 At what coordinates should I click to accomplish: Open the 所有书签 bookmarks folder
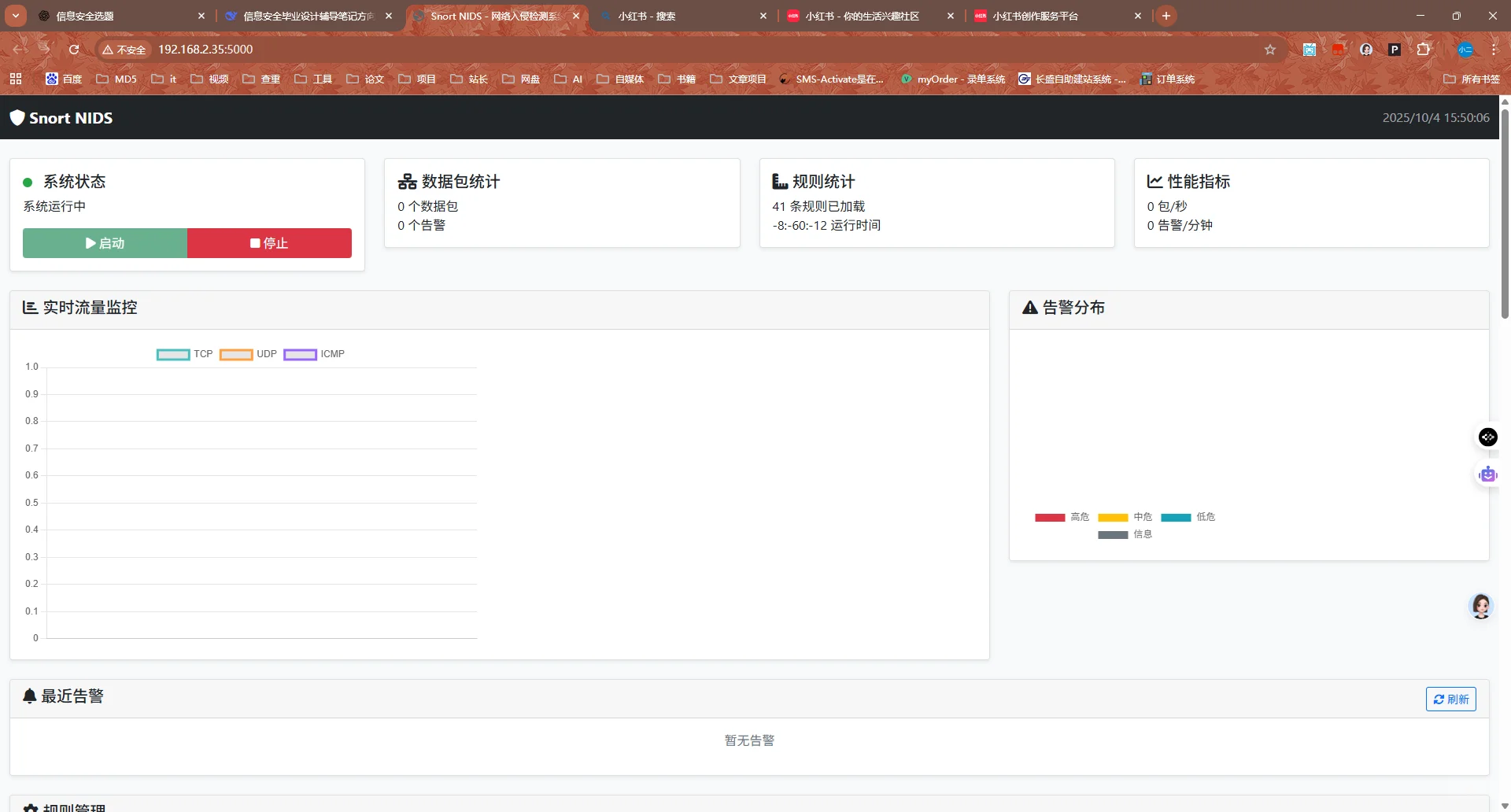pyautogui.click(x=1469, y=79)
